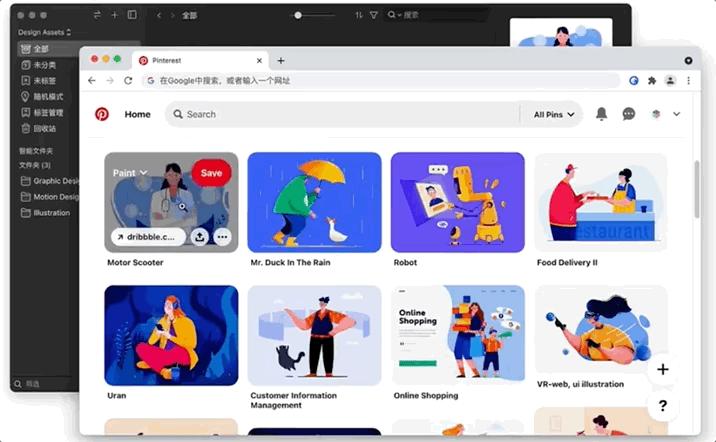Open the notifications bell
The height and width of the screenshot is (442, 716).
point(601,114)
